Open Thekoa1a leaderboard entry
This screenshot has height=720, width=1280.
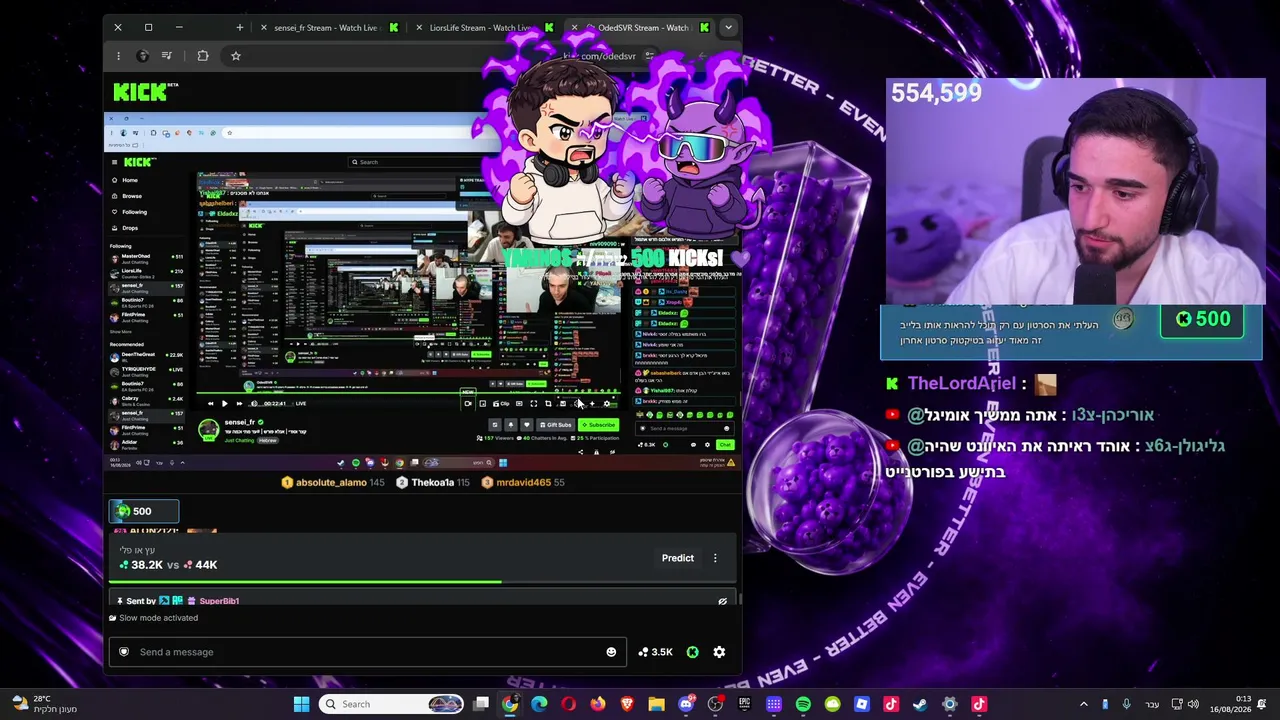coord(433,483)
